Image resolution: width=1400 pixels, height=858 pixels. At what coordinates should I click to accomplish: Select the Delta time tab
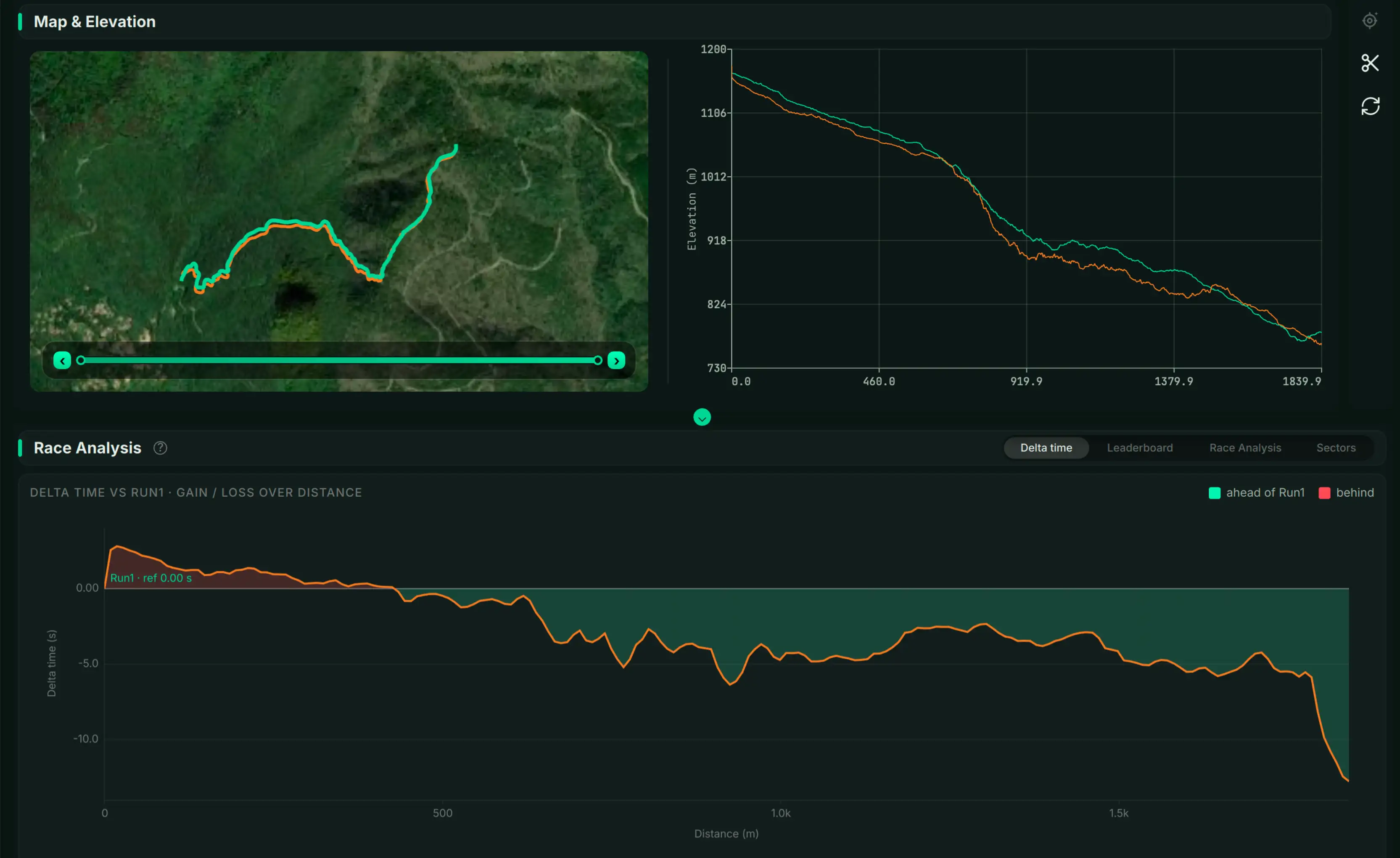[1046, 448]
